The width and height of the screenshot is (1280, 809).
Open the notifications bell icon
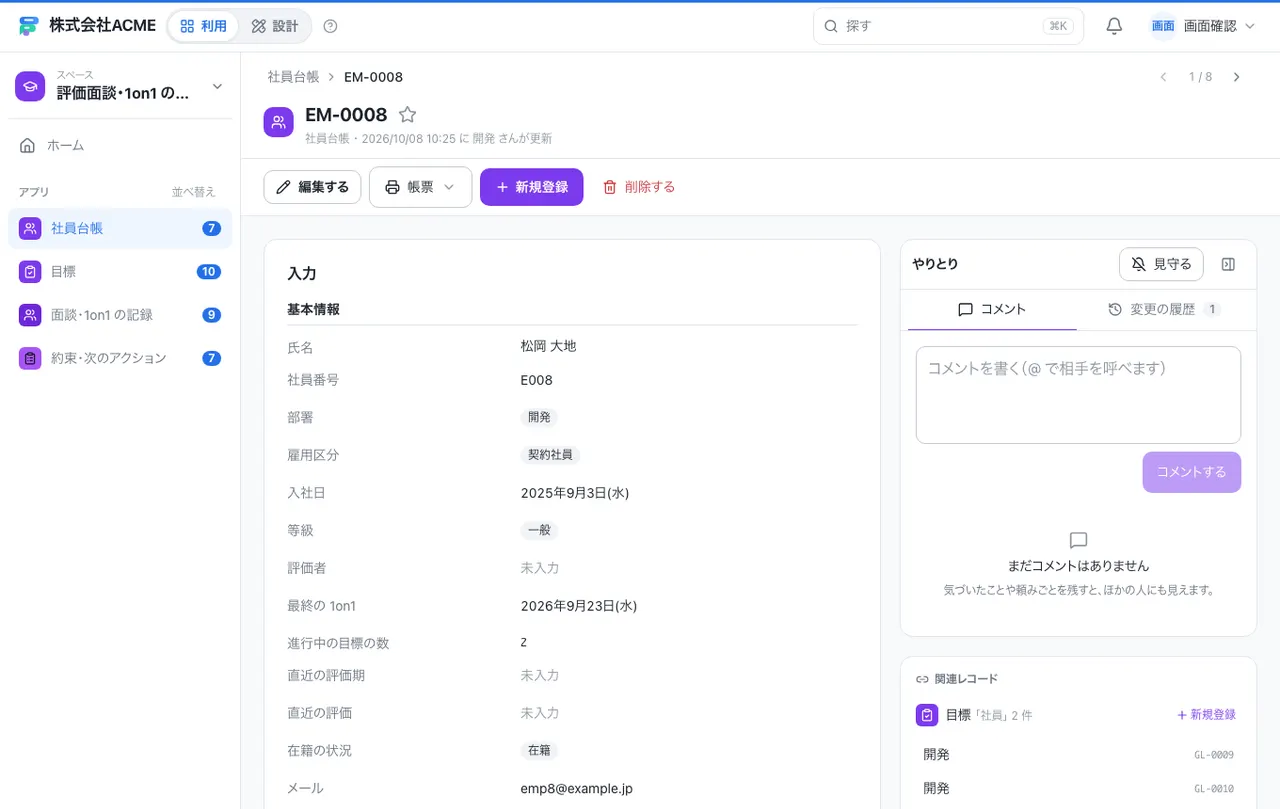click(x=1114, y=26)
